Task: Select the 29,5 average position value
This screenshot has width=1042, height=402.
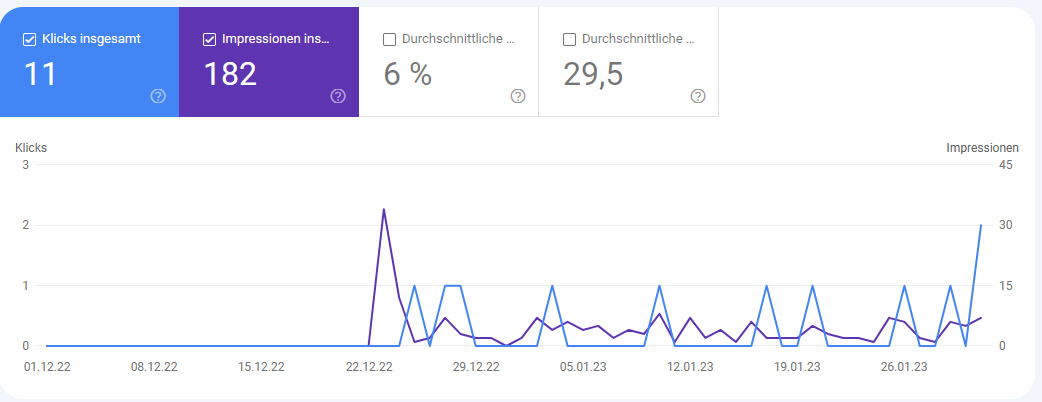Action: click(x=594, y=75)
